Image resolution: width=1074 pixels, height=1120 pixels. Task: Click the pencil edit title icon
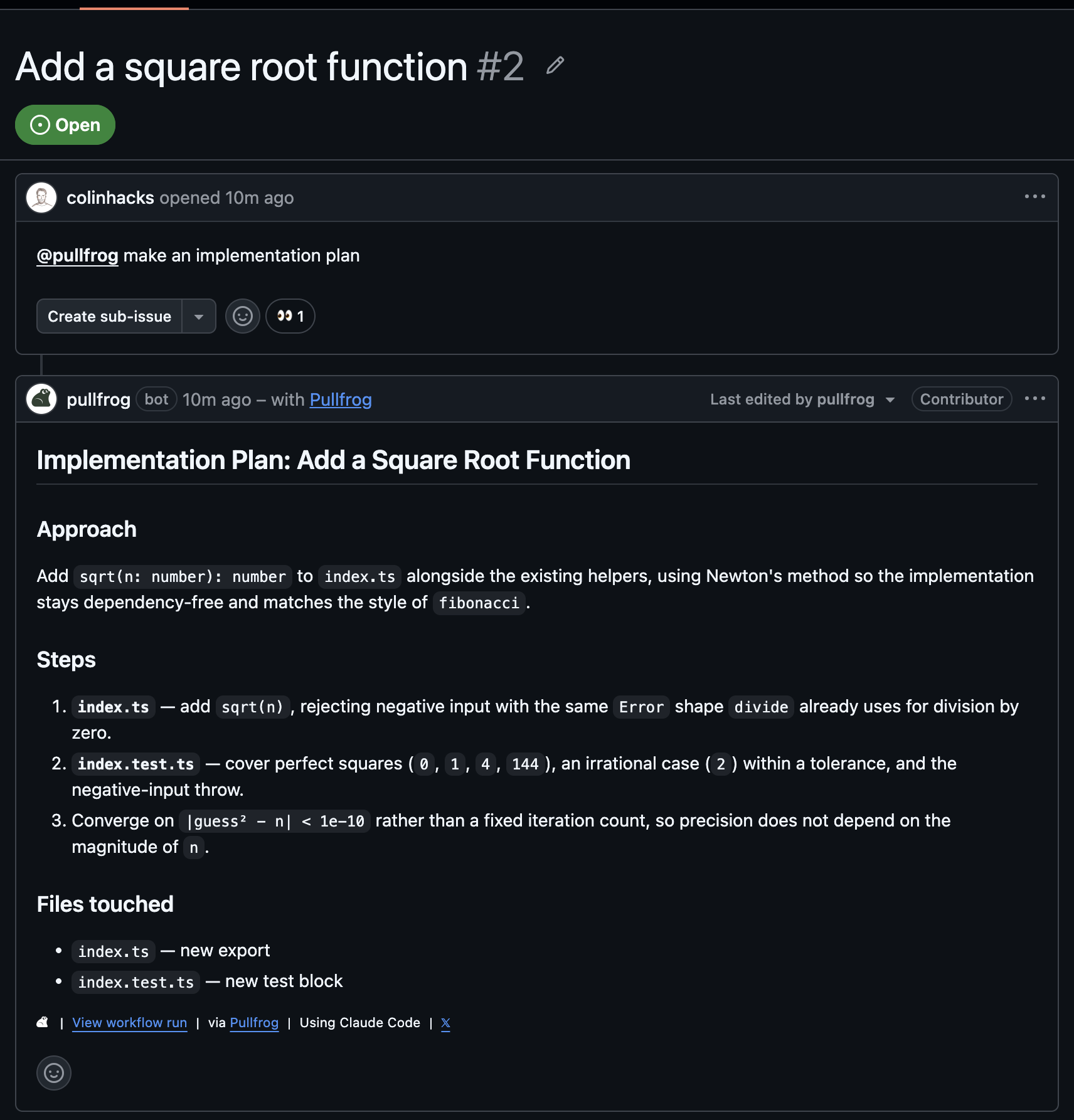click(x=555, y=65)
